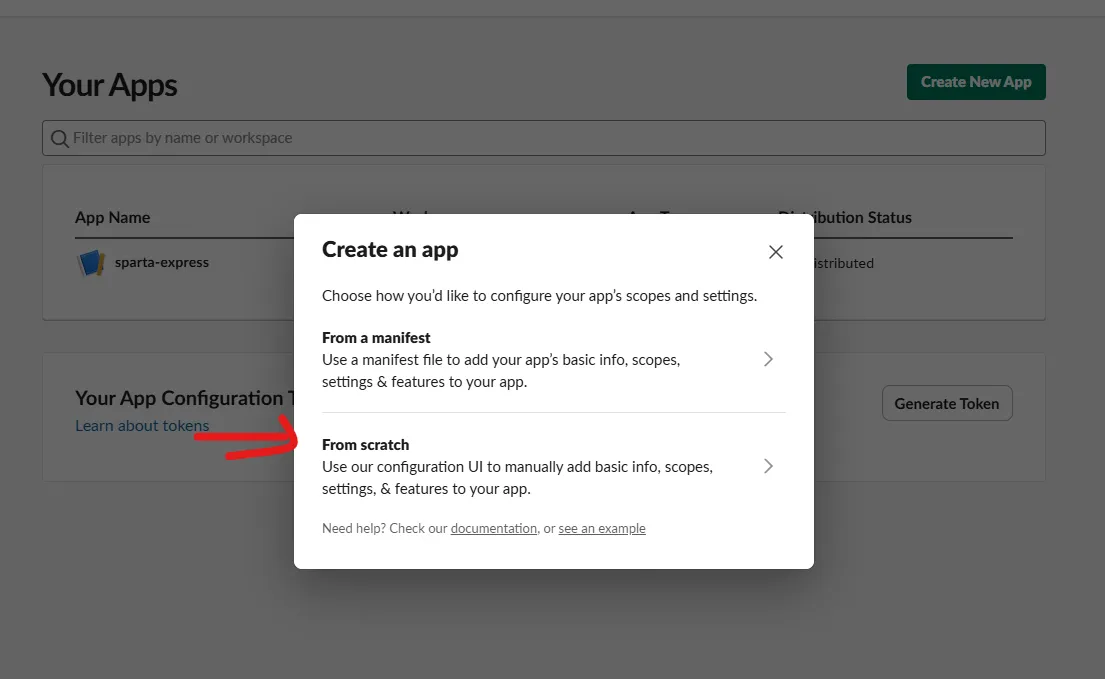Open the documentation link

point(493,528)
